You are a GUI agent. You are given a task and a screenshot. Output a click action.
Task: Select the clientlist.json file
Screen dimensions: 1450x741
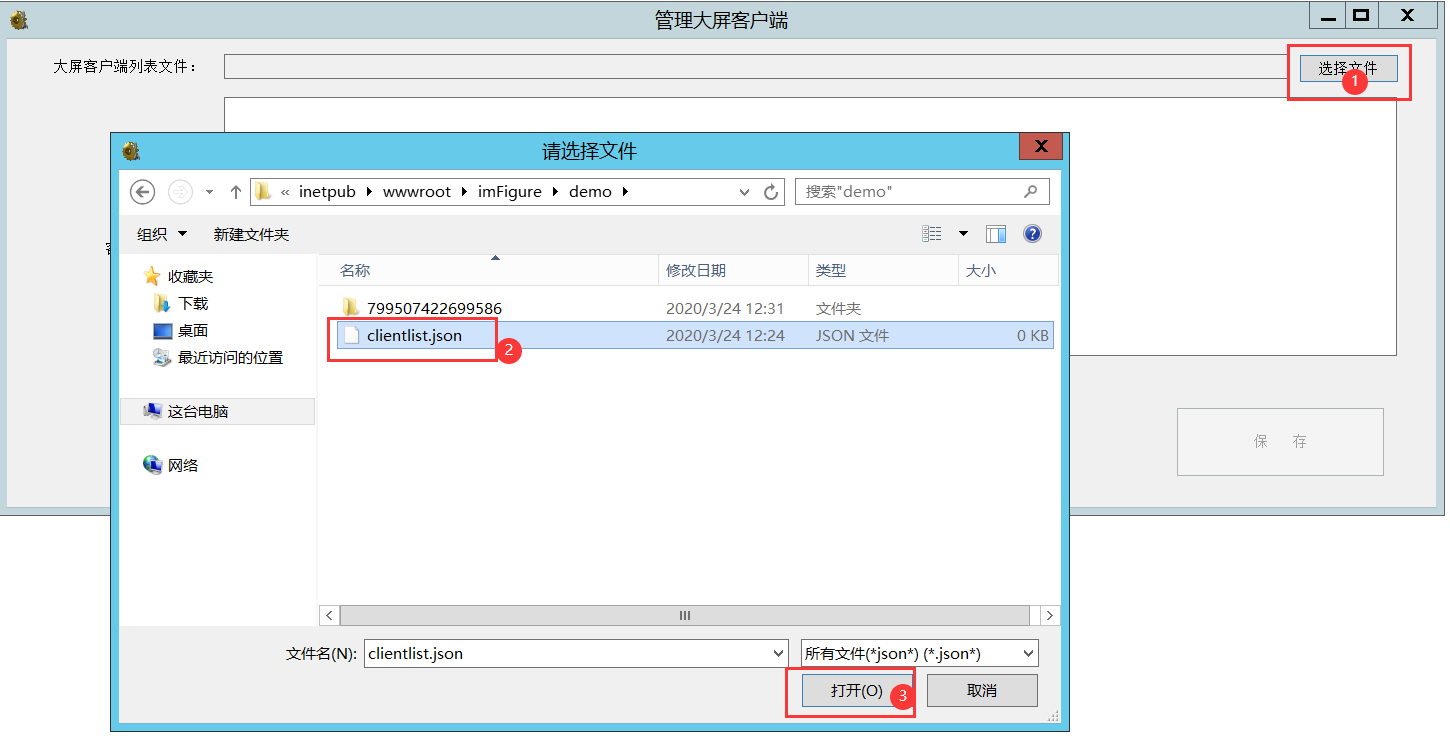414,336
